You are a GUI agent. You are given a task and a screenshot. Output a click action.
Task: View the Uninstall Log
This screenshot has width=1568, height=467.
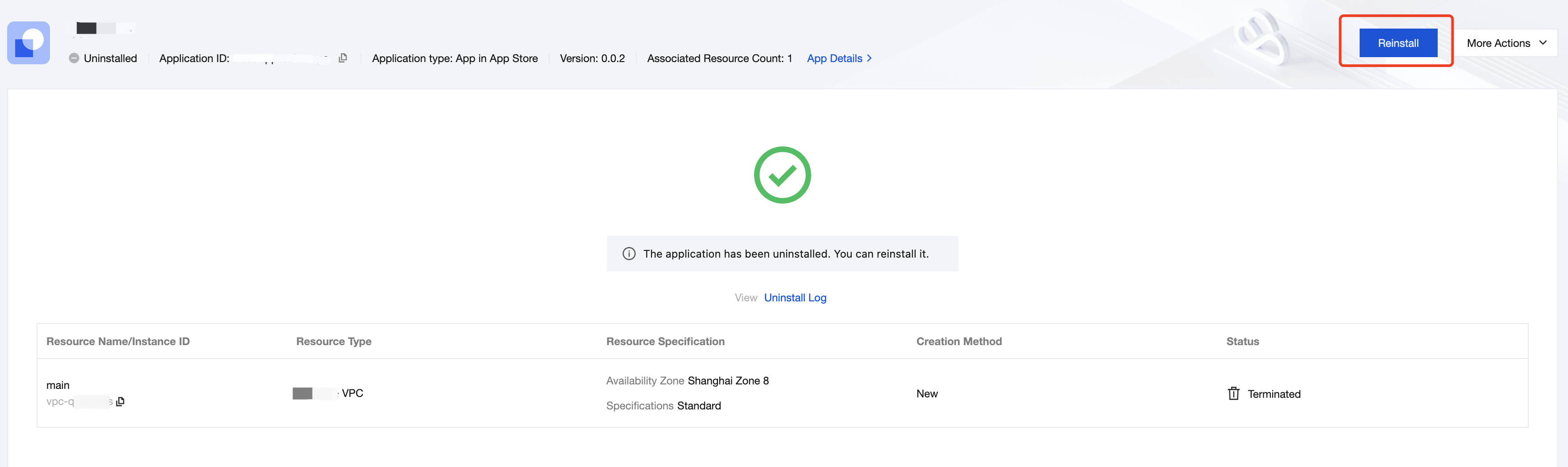[795, 298]
